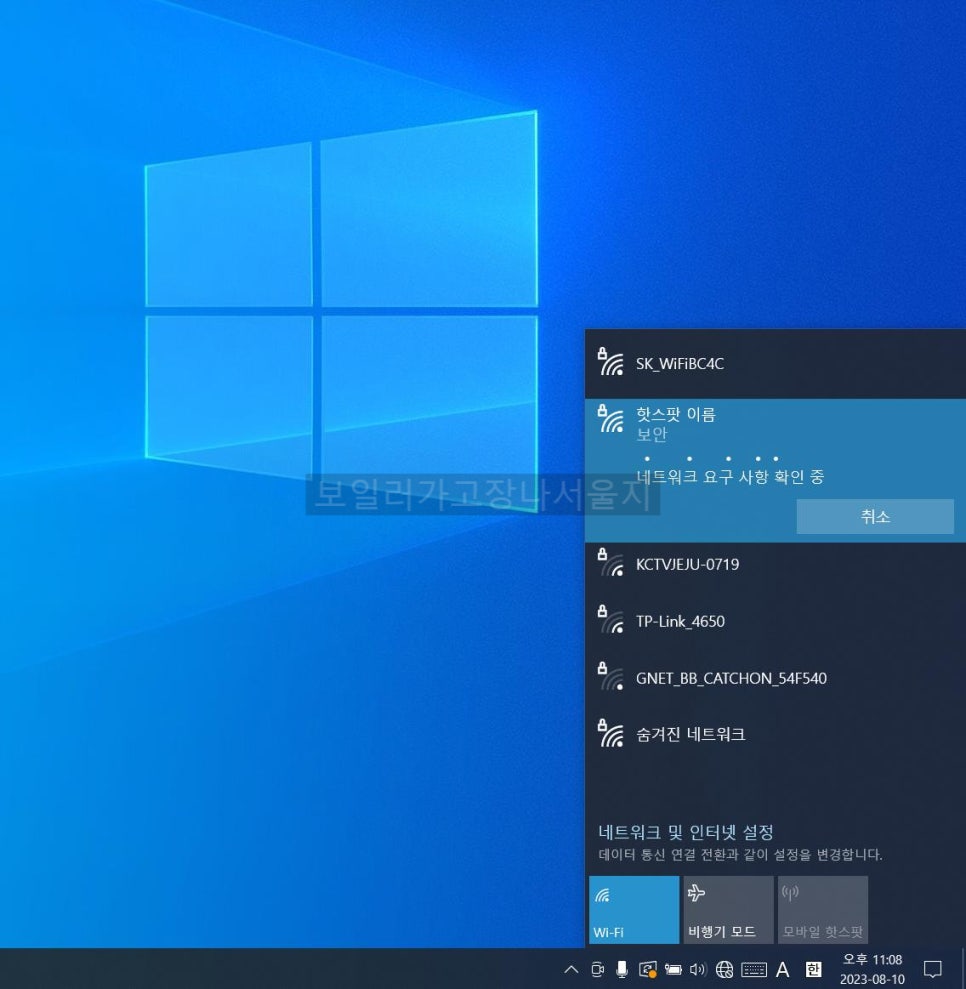Click the 숨겨진 네트워크 wifi icon

click(x=610, y=733)
